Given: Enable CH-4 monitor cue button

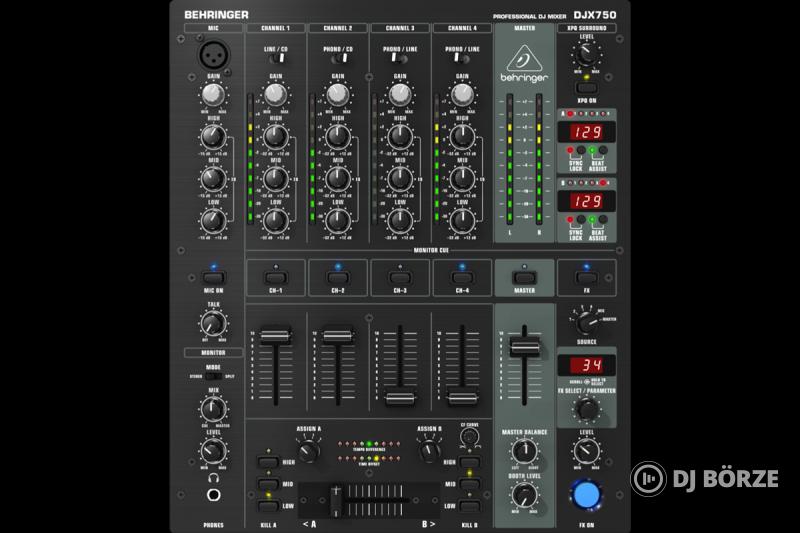Looking at the screenshot, I should (x=462, y=278).
